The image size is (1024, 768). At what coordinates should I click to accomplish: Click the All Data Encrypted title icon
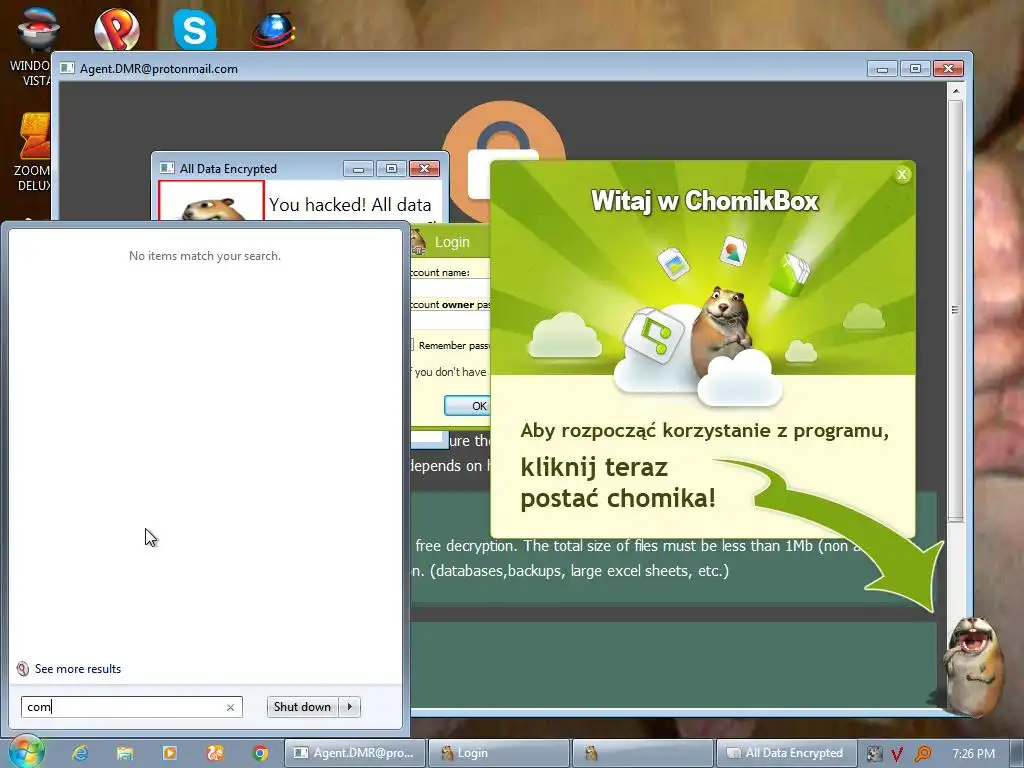(x=167, y=168)
